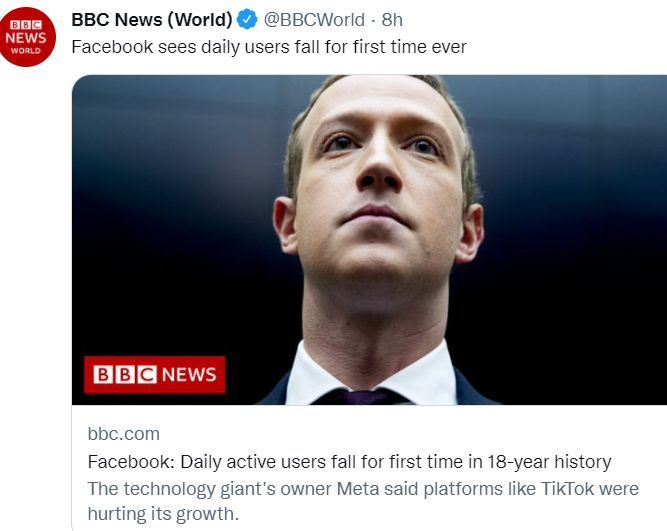Click the bbc.com domain label

click(123, 434)
